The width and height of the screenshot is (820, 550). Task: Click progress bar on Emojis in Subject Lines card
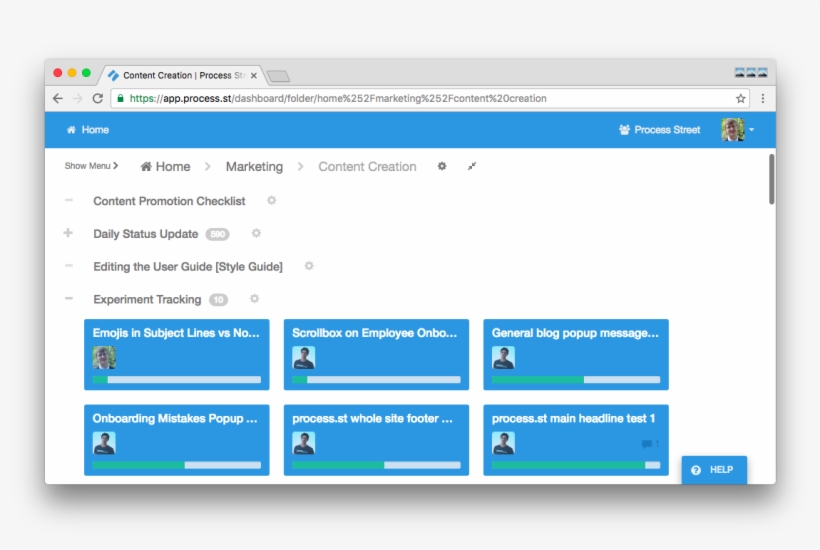point(176,380)
